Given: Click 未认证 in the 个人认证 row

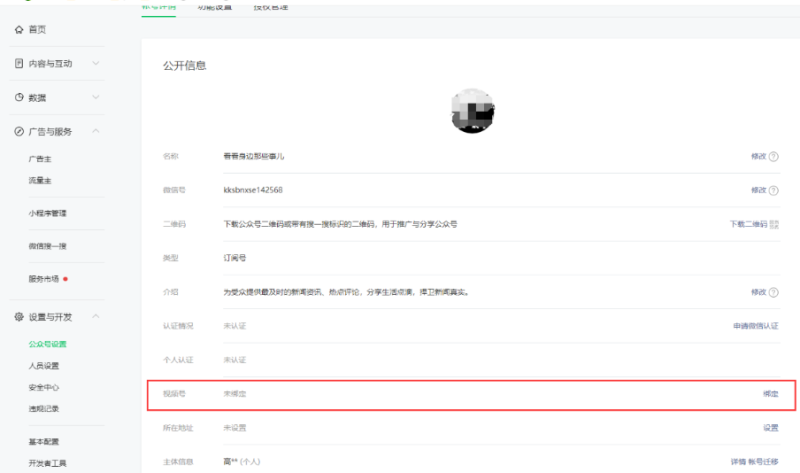Looking at the screenshot, I should click(235, 360).
